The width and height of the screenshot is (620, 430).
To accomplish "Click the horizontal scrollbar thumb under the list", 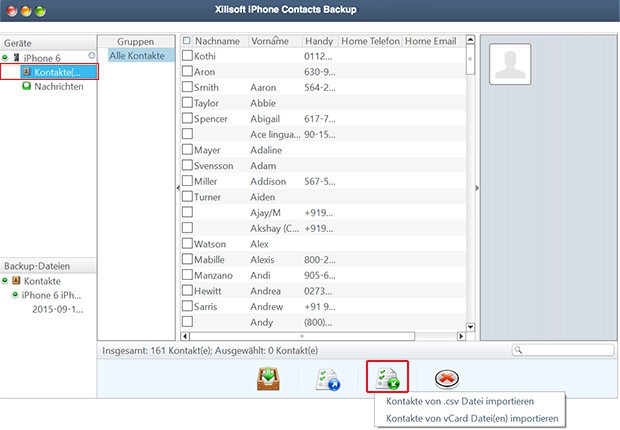I will click(x=302, y=336).
